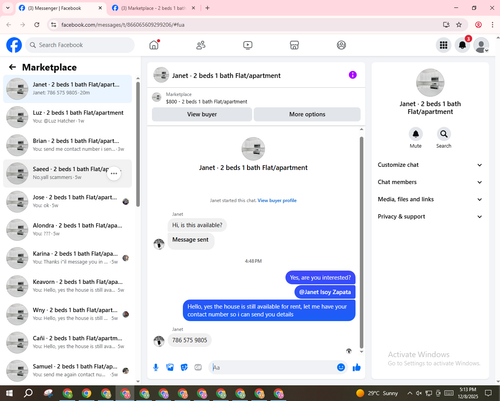Screen dimensions: 500x401
Task: Open the more options dots on Saeed chat
Action: pos(114,173)
